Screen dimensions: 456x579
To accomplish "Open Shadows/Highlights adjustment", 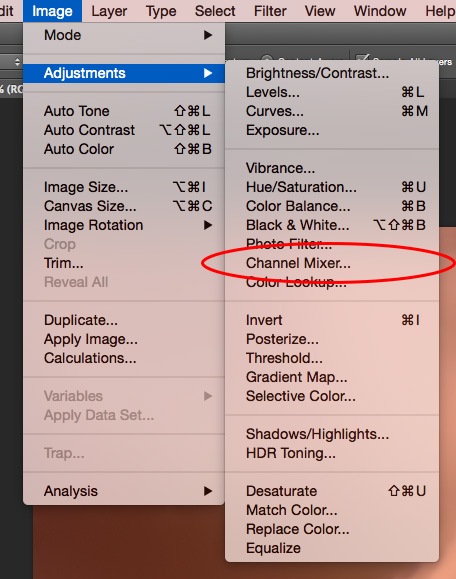I will tap(317, 434).
